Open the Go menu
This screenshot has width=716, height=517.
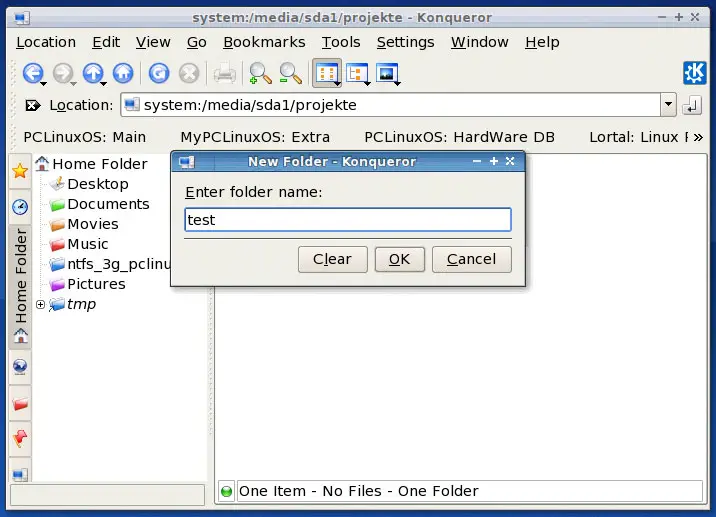197,42
